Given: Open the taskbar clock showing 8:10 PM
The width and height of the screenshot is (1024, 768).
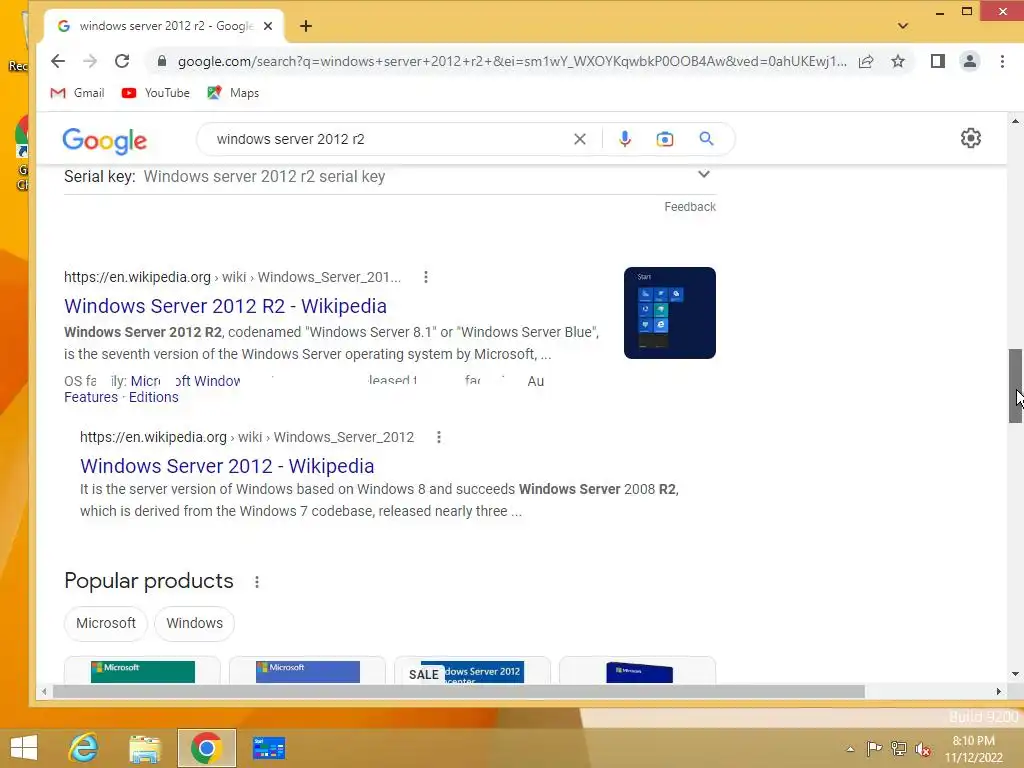Looking at the screenshot, I should point(974,749).
